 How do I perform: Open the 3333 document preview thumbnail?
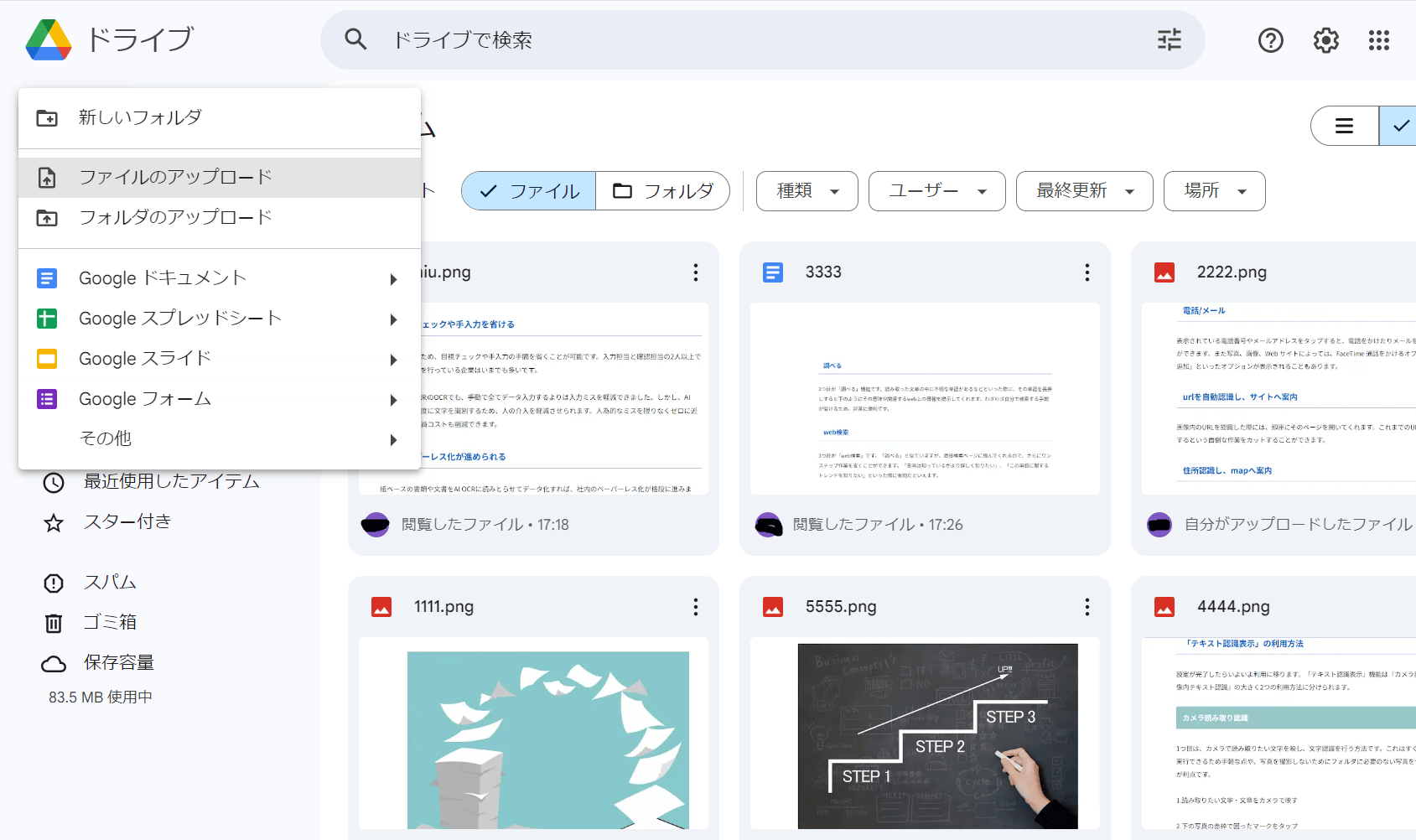925,398
